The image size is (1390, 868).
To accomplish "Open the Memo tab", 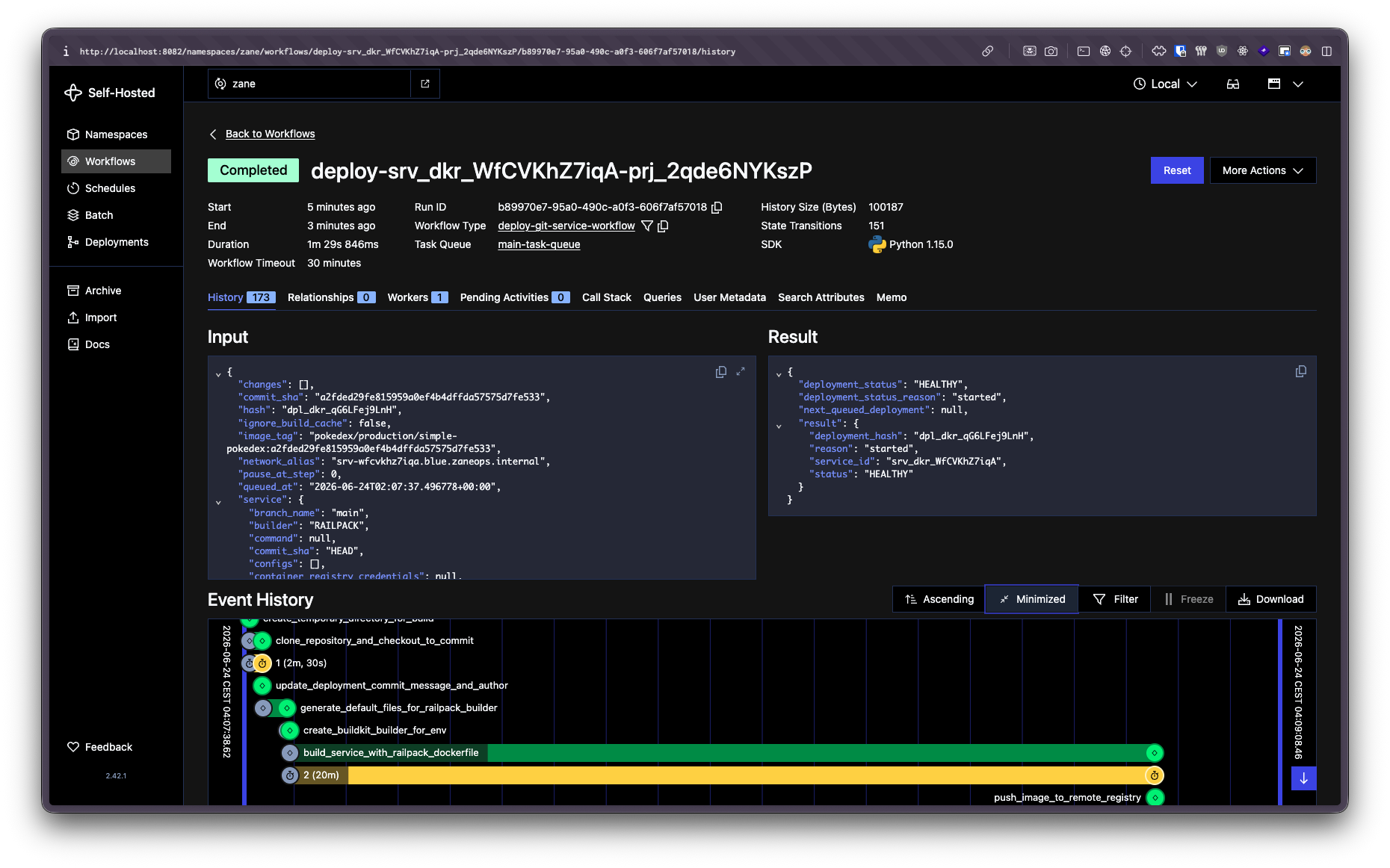I will coord(892,297).
